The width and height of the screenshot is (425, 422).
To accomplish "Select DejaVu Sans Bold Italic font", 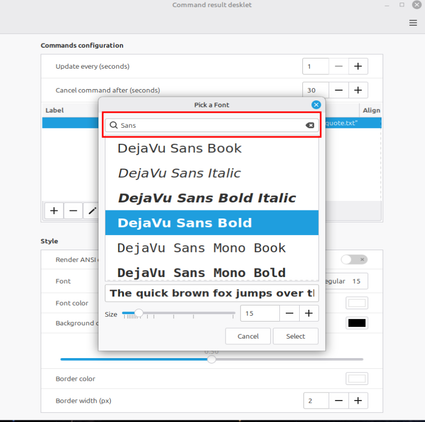I will pos(212,198).
